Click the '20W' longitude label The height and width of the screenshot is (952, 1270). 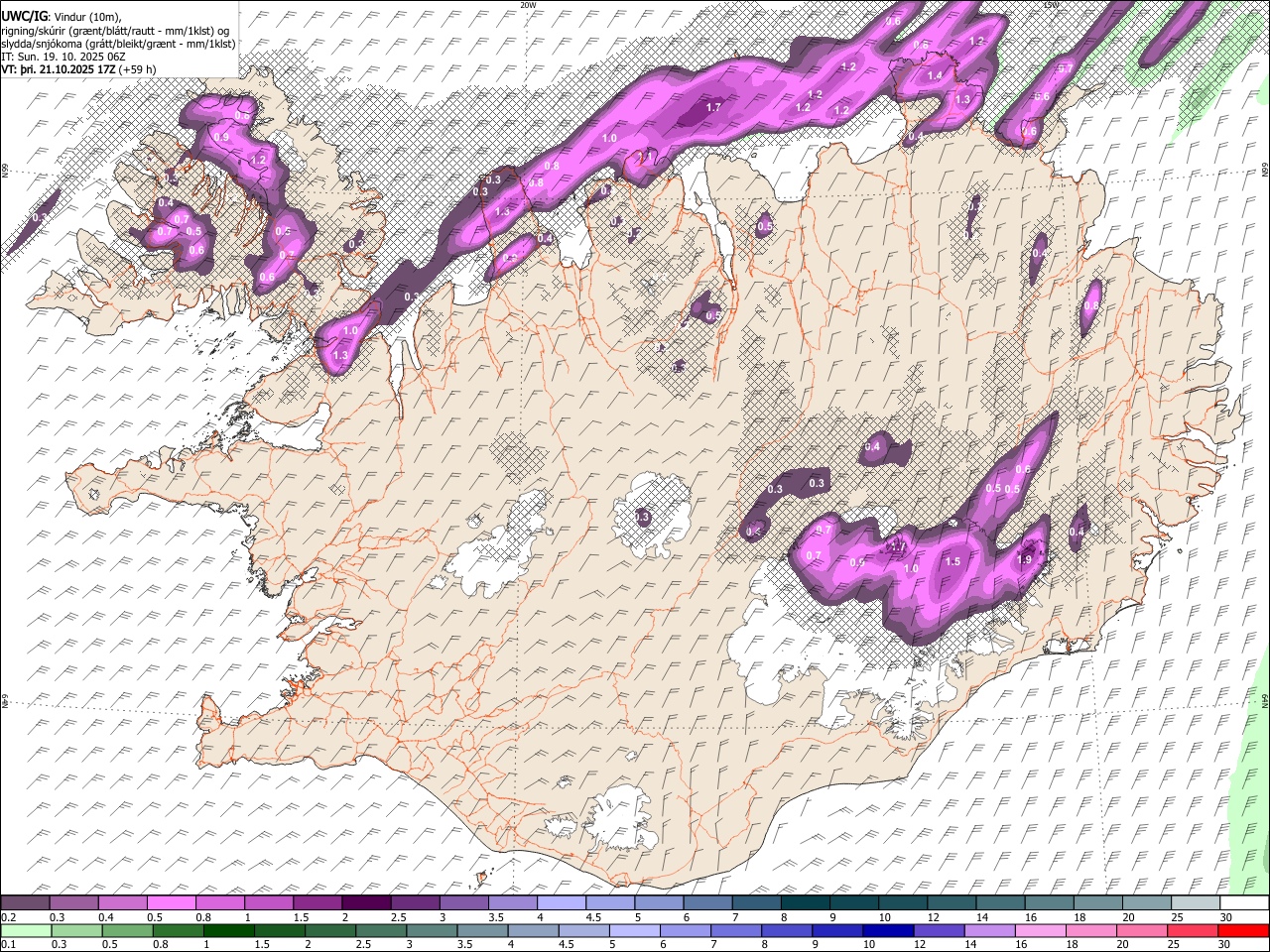click(528, 5)
